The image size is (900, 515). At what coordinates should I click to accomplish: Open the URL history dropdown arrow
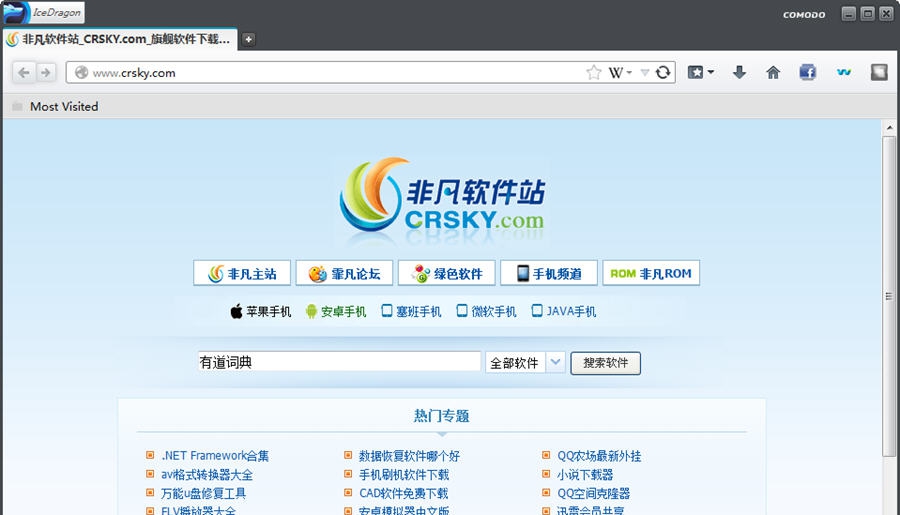click(x=645, y=73)
